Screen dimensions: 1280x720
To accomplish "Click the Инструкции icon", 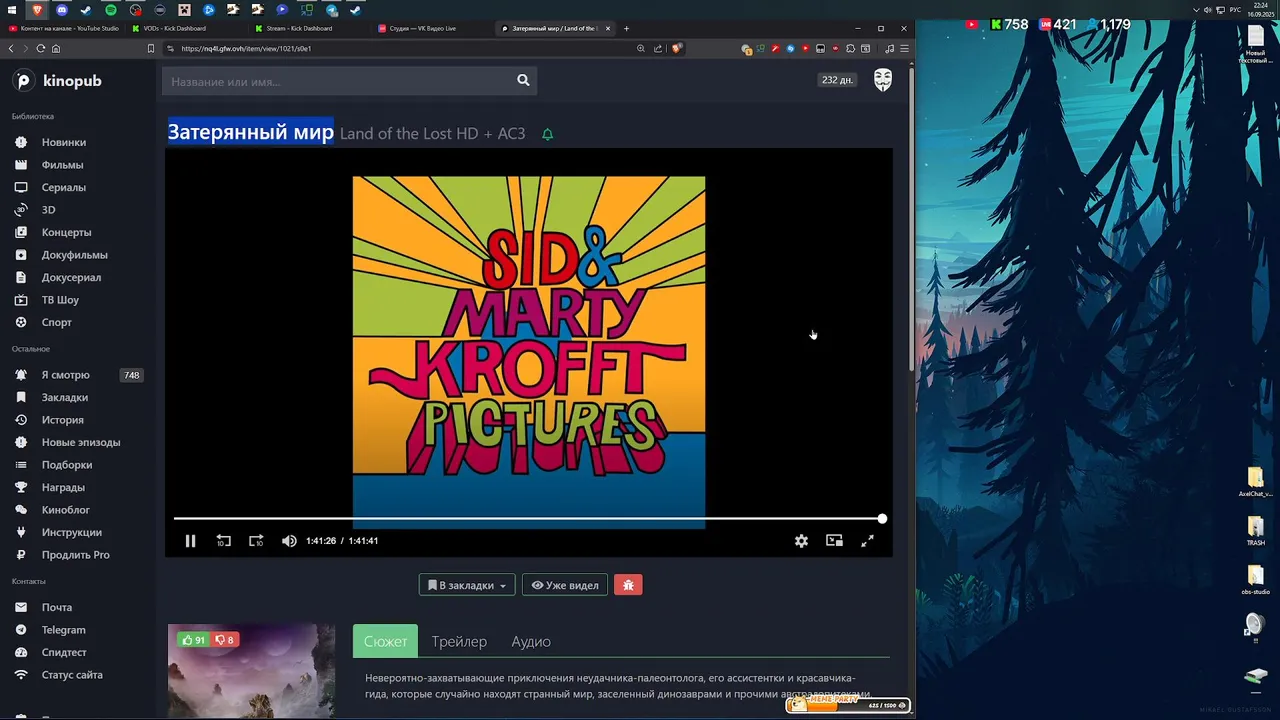I will coord(21,532).
